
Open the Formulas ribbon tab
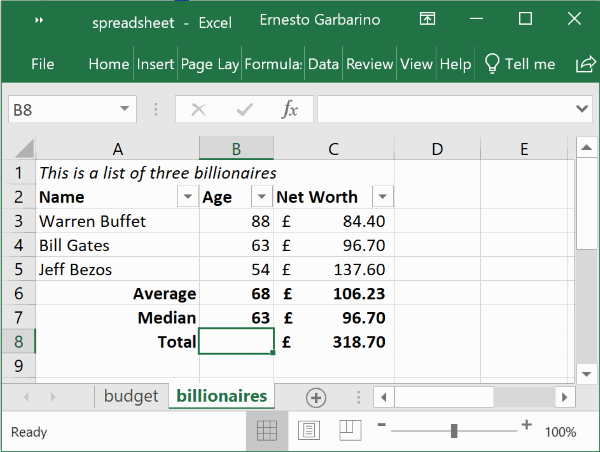(x=273, y=64)
